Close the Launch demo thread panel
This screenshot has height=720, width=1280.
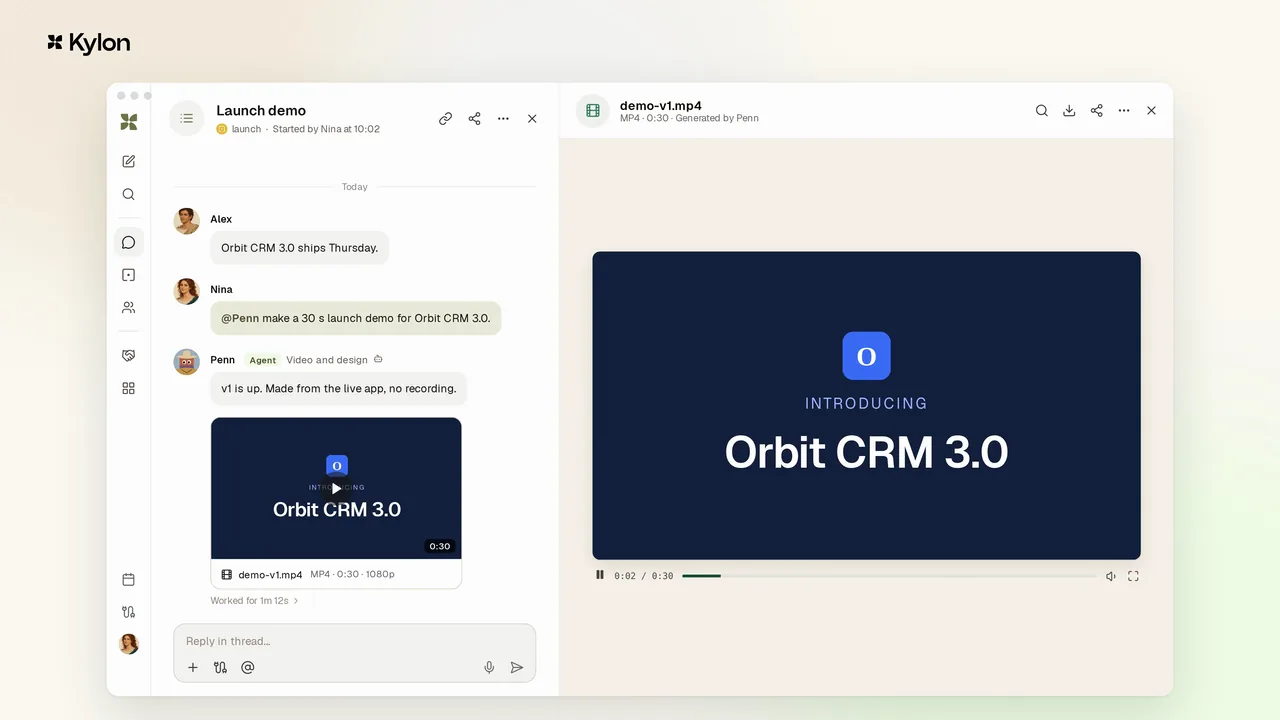point(532,118)
